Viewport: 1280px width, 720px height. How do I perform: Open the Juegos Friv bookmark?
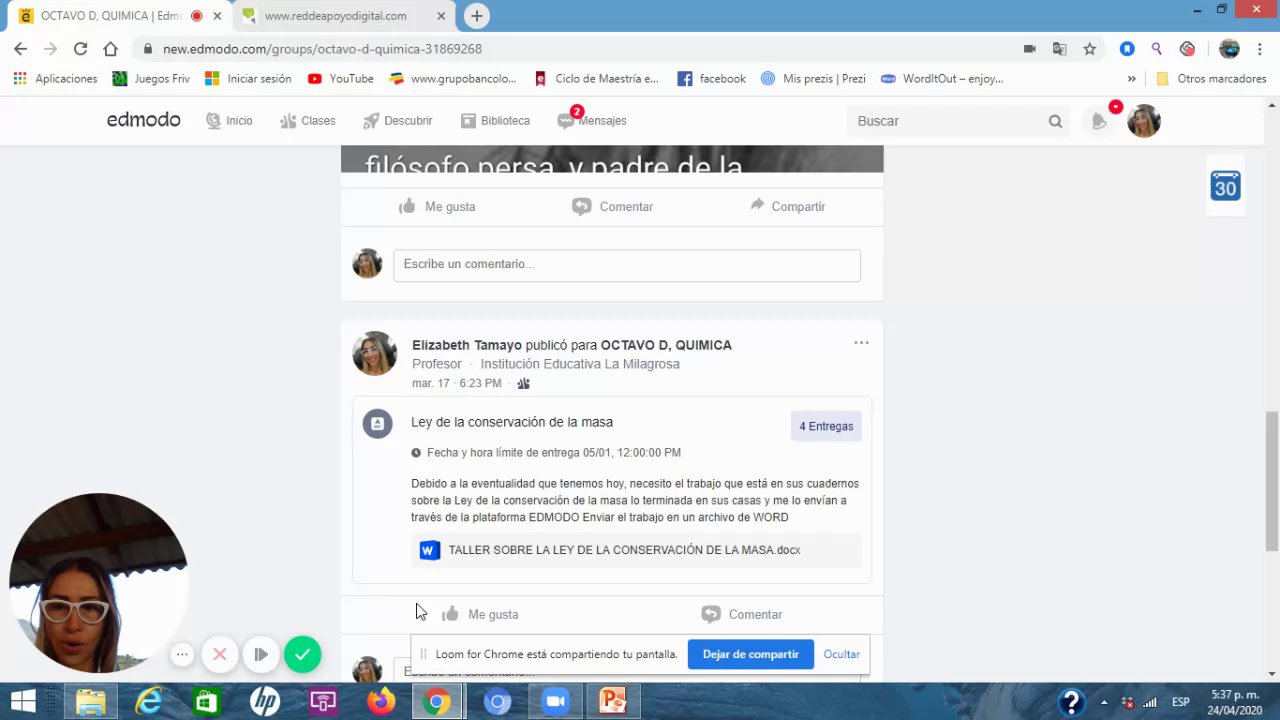(x=151, y=78)
